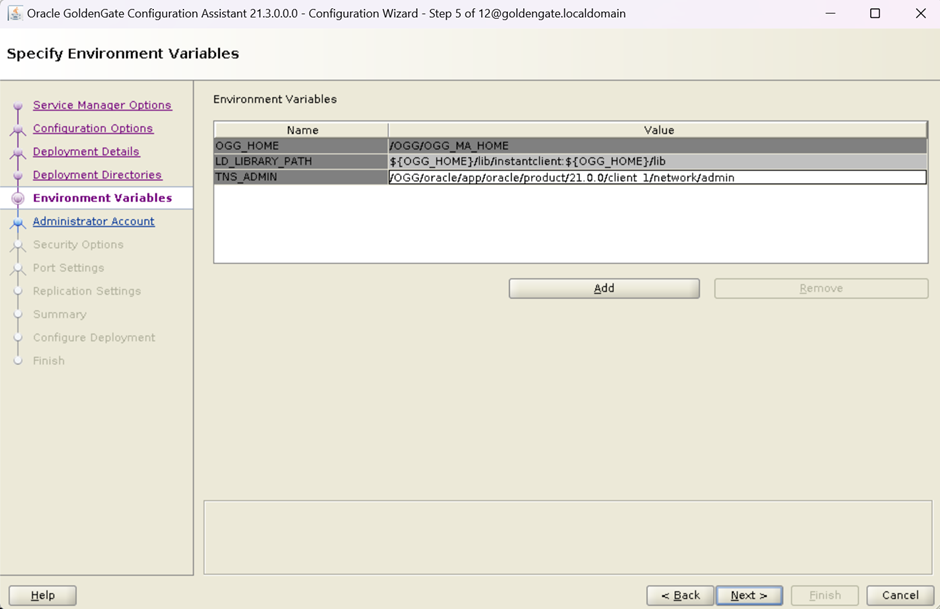
Task: Open the Deployment Directories step
Action: [x=97, y=175]
